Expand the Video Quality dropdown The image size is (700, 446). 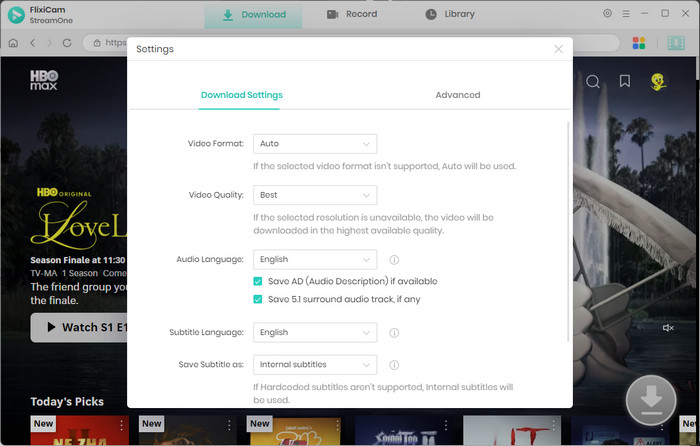(315, 195)
